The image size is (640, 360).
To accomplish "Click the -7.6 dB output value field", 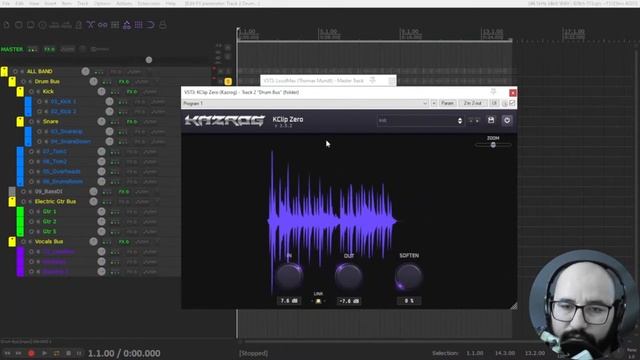I will [349, 301].
